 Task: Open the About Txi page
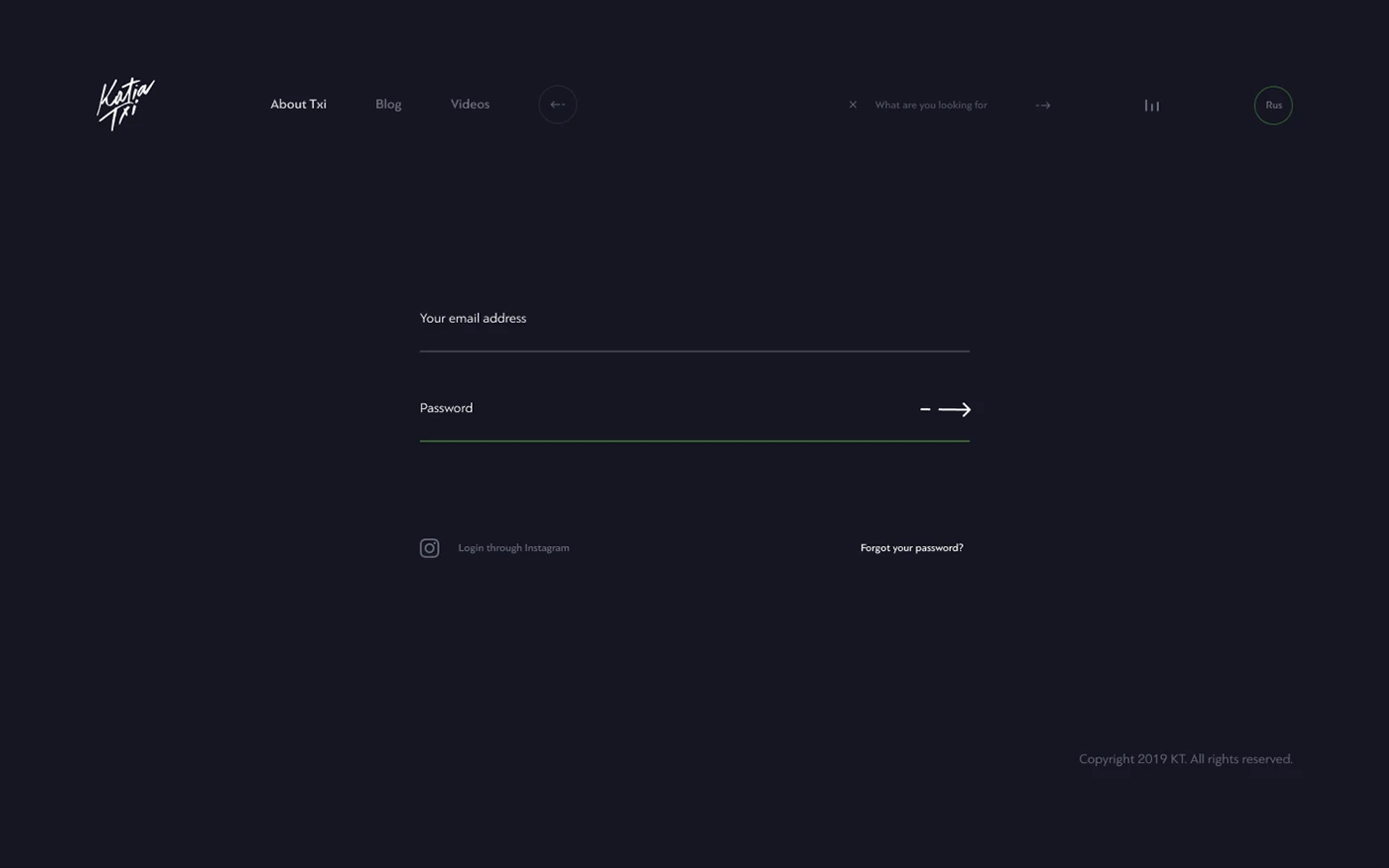(x=298, y=104)
